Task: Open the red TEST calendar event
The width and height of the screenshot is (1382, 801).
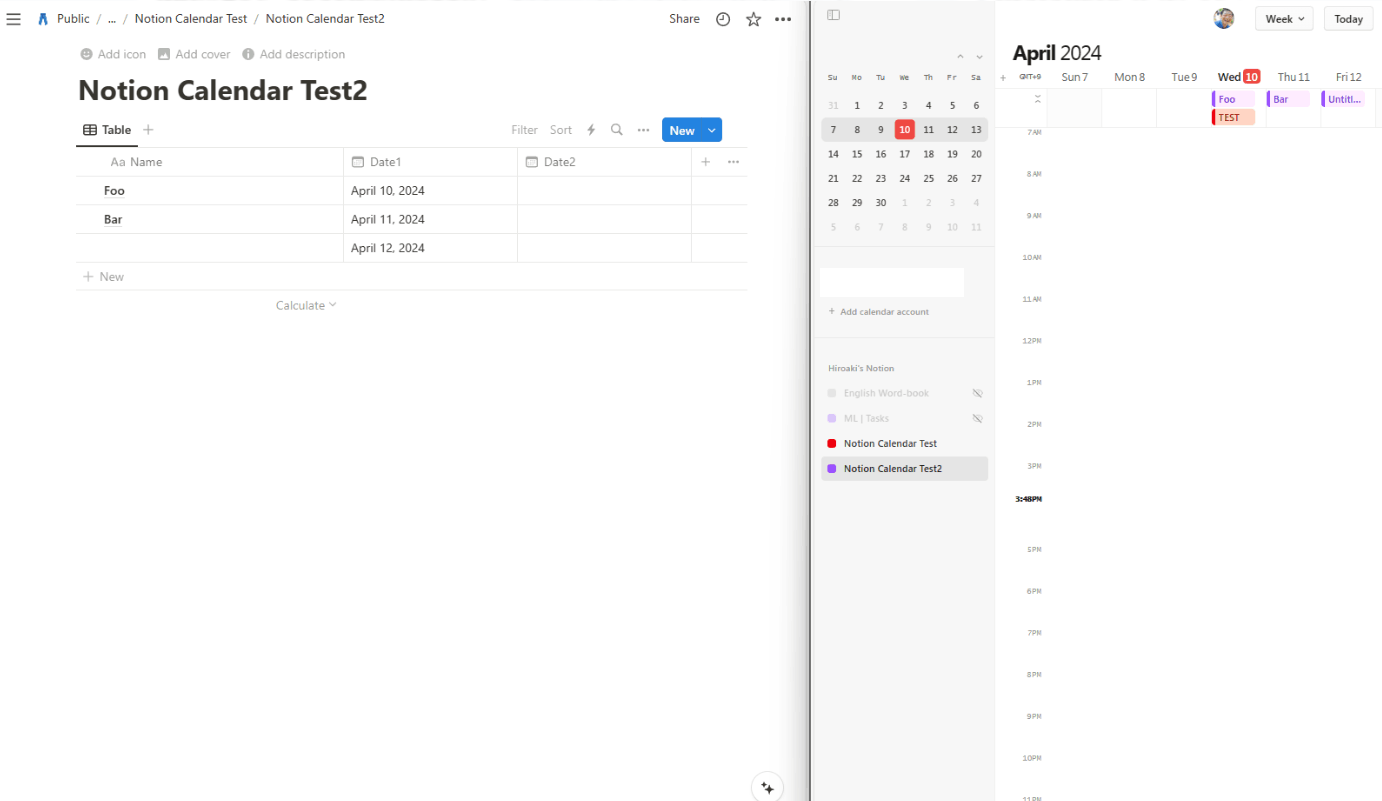Action: coord(1233,117)
